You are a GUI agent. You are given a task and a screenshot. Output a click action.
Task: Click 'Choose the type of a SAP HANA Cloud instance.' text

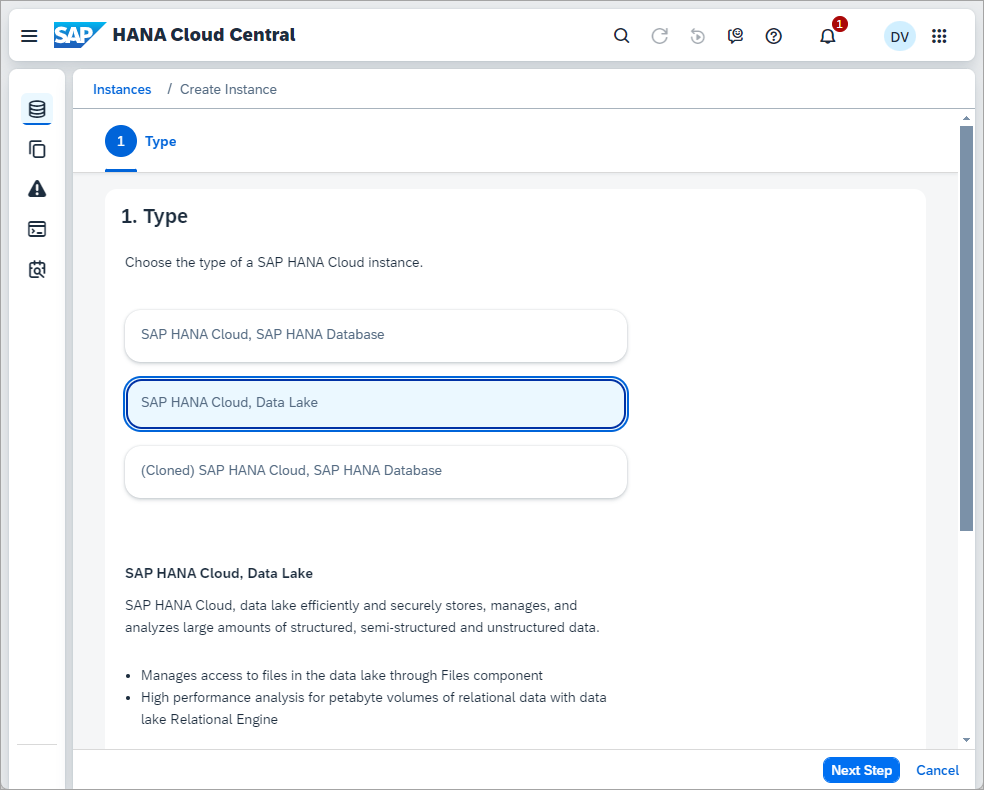point(274,262)
